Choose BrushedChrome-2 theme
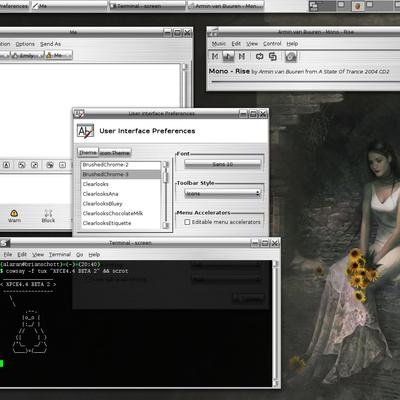The width and height of the screenshot is (400, 400). tap(121, 165)
